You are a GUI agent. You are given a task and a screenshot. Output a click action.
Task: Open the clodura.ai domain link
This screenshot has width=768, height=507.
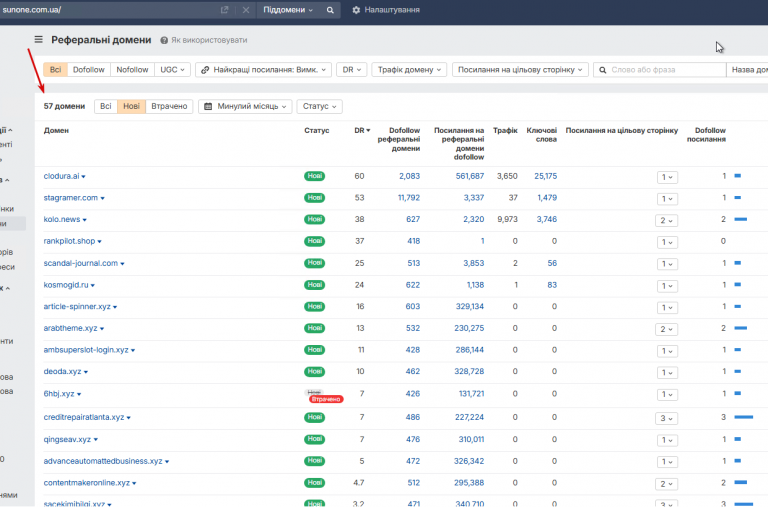pos(60,176)
